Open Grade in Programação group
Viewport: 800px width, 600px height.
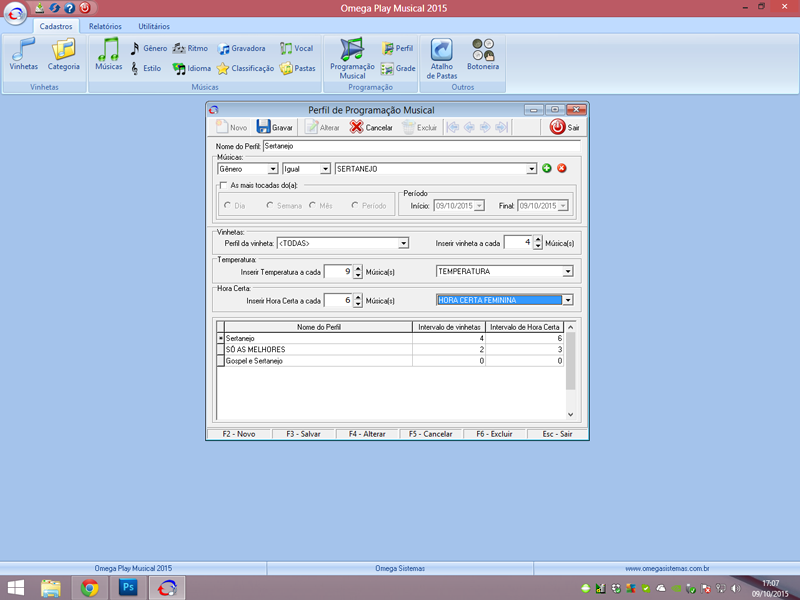tap(398, 68)
